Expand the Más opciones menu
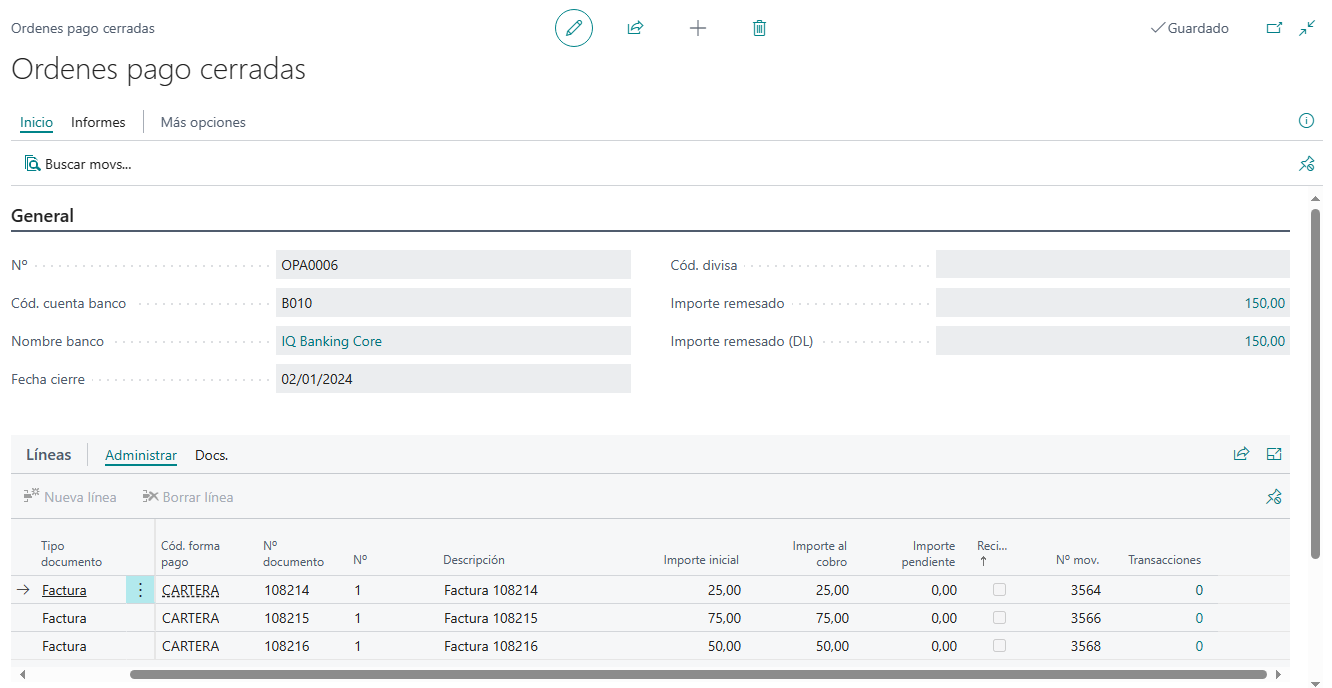This screenshot has height=688, width=1332. tap(204, 122)
